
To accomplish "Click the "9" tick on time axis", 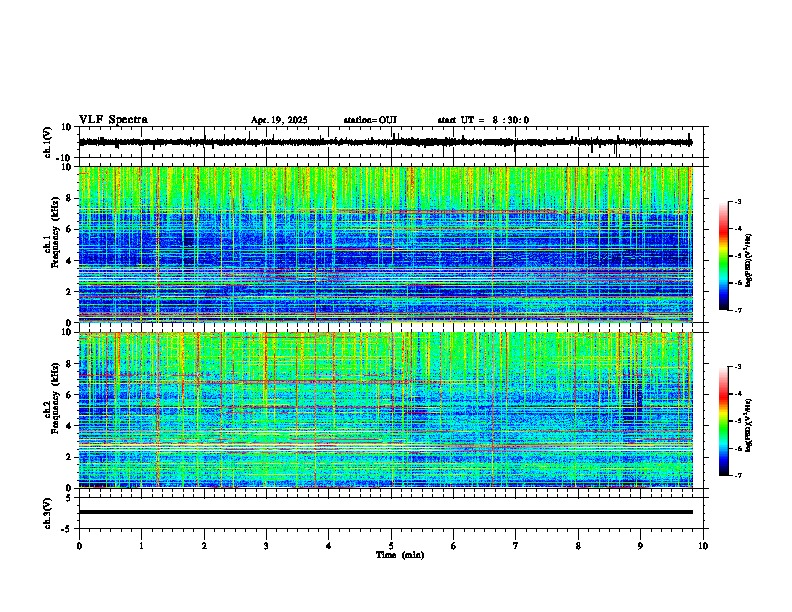I will click(x=640, y=546).
